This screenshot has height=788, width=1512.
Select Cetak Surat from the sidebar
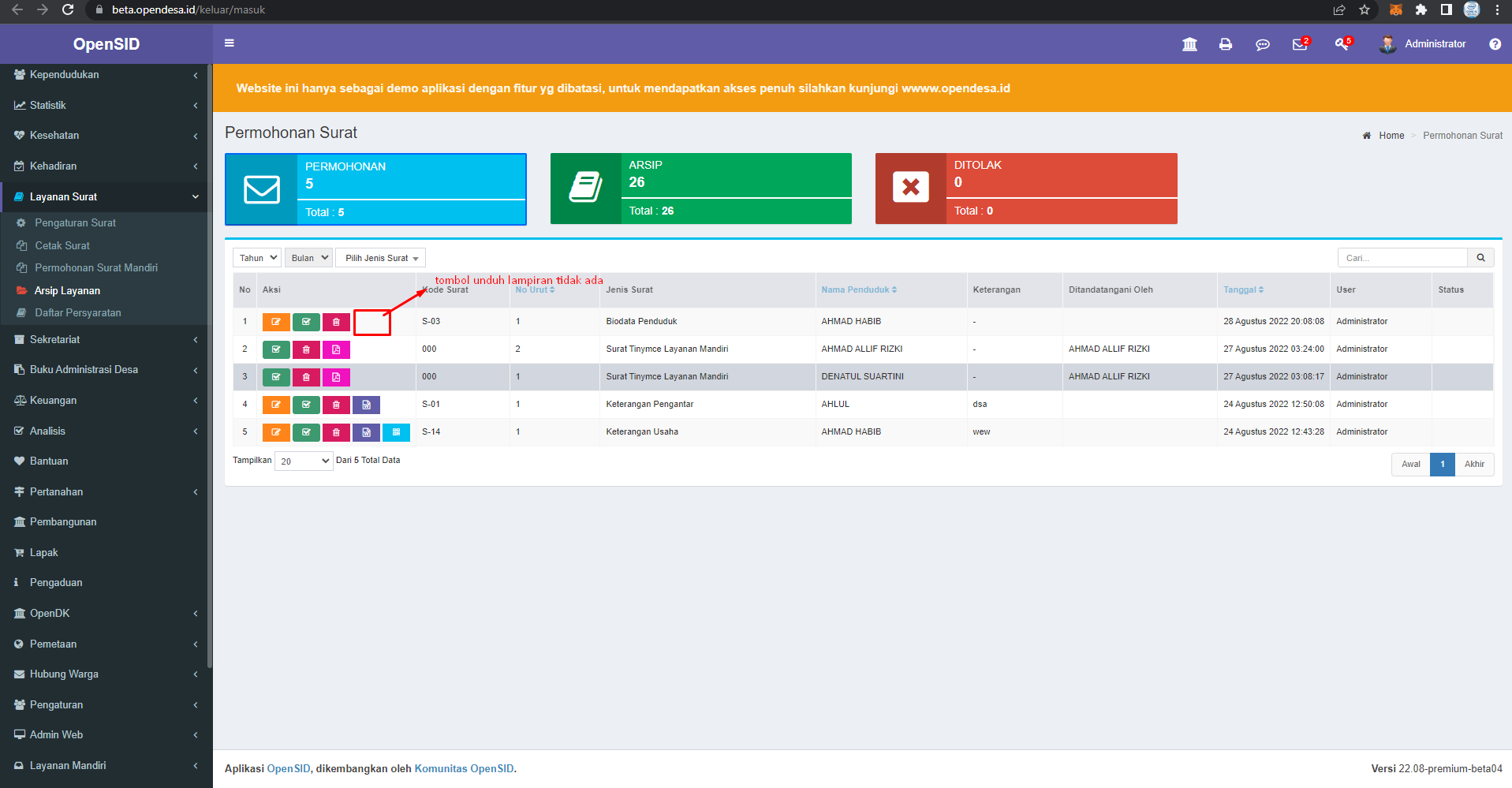[x=61, y=245]
